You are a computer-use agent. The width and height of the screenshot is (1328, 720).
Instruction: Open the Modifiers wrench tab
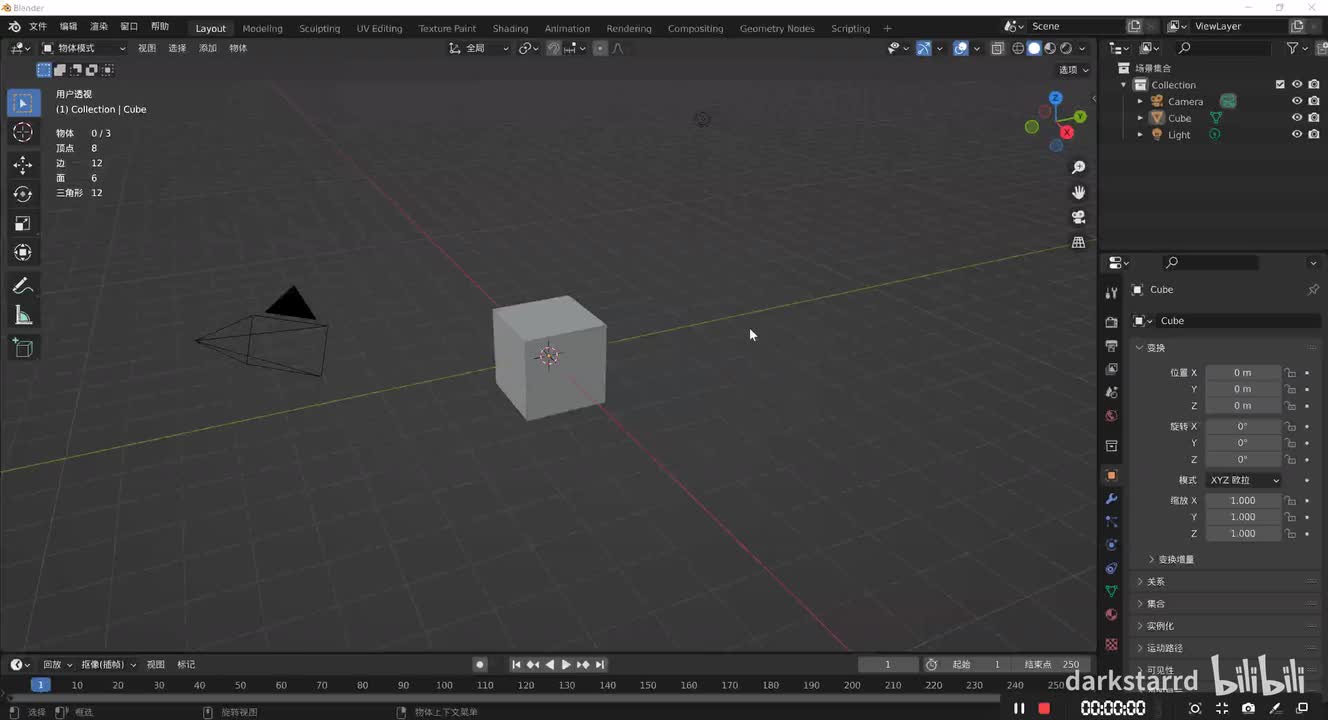pyautogui.click(x=1111, y=499)
